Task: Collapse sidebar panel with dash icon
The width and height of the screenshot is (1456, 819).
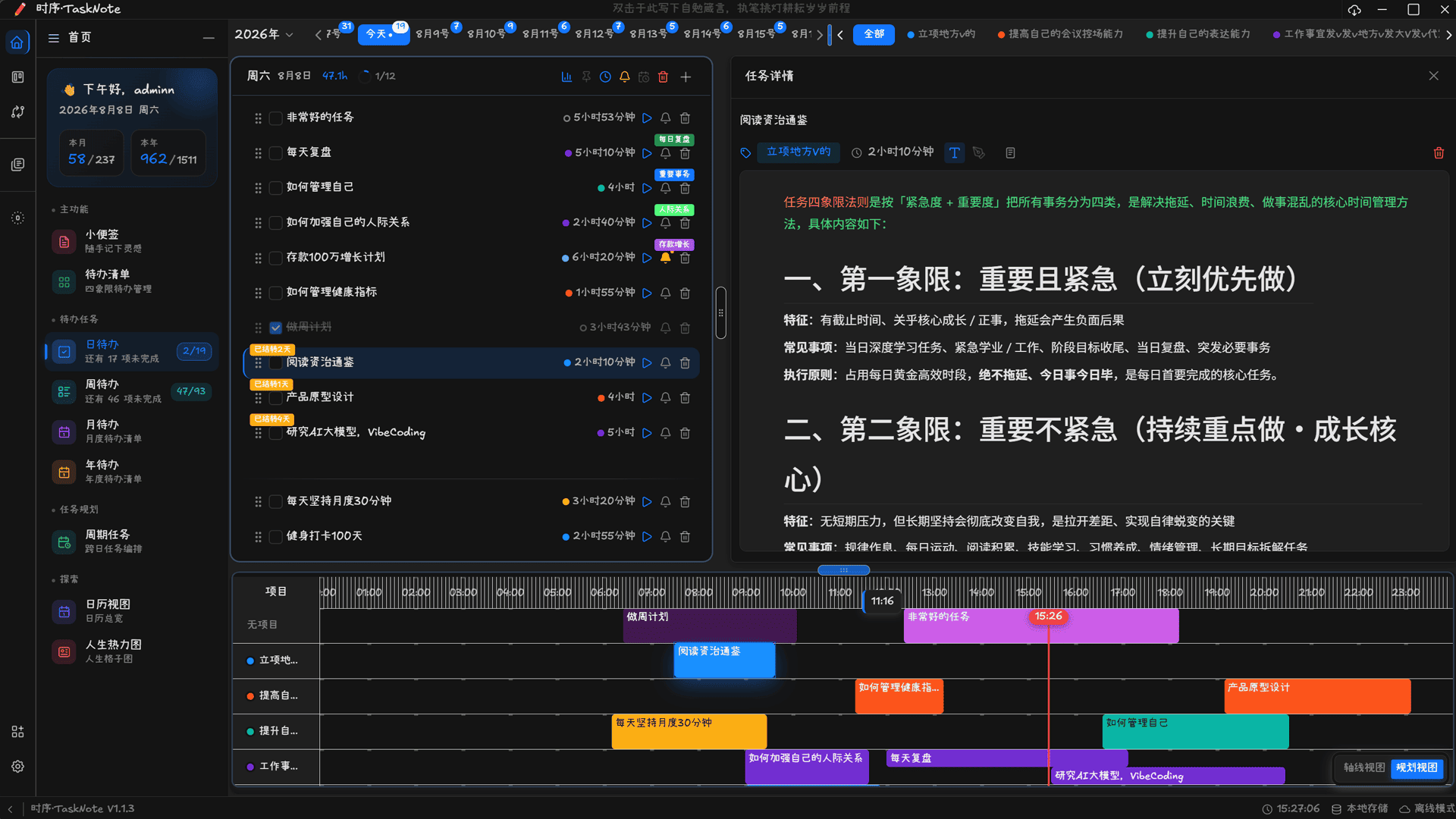Action: (209, 38)
